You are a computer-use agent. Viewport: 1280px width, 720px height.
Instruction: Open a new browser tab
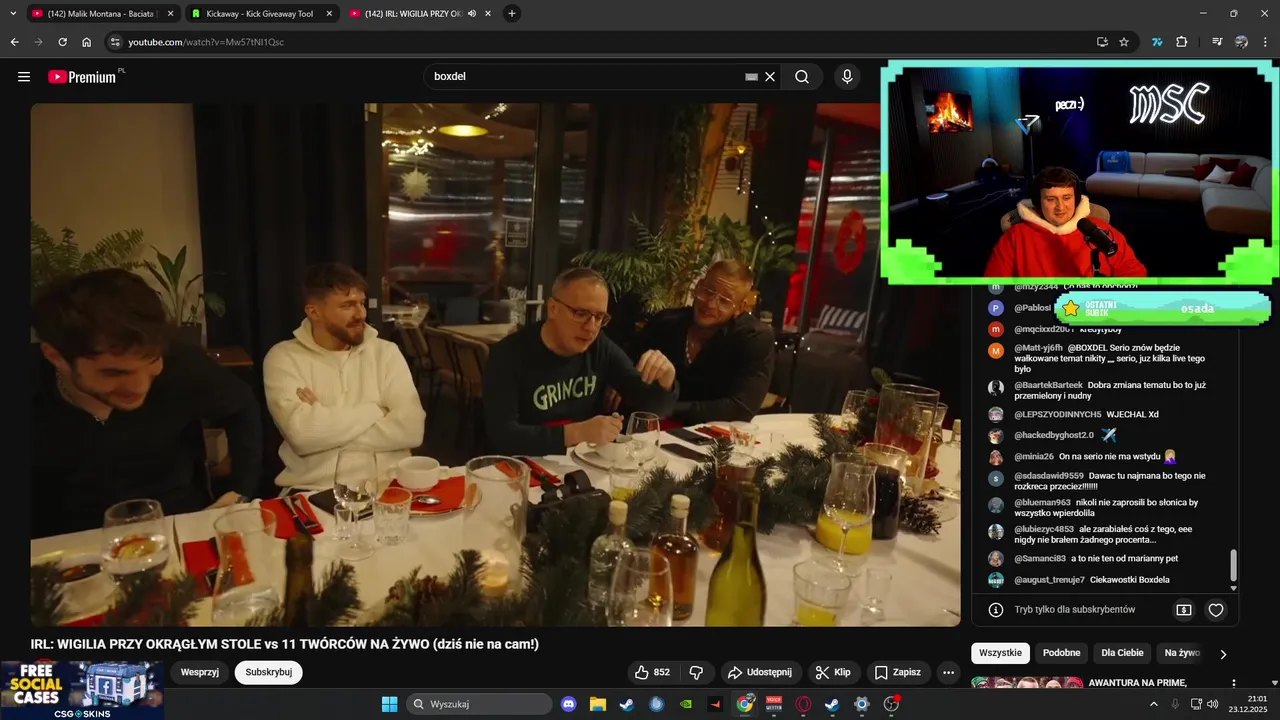tap(512, 13)
